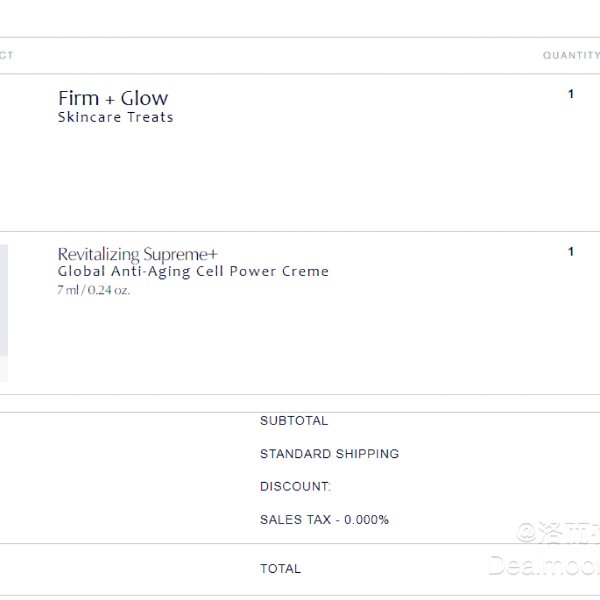The image size is (600, 600).
Task: Click the STANDARD SHIPPING label
Action: [329, 454]
